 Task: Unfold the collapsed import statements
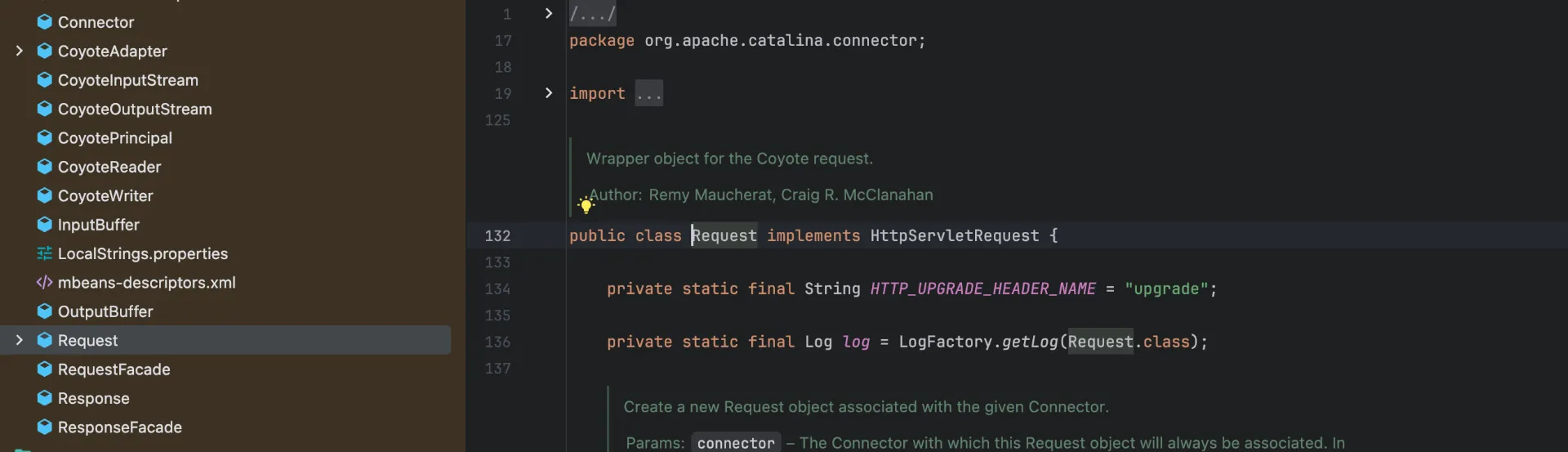coord(549,93)
